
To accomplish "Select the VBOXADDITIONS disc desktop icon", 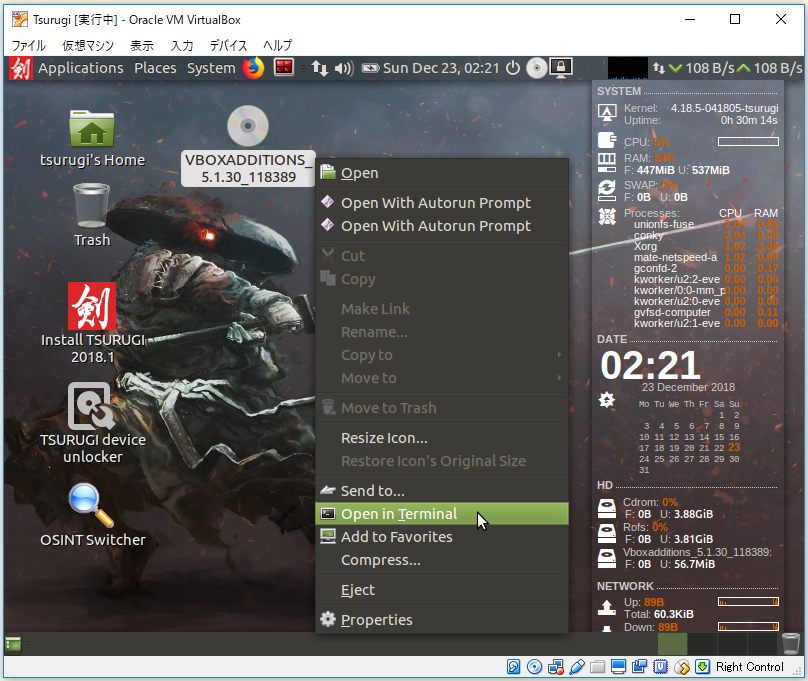I will 248,126.
